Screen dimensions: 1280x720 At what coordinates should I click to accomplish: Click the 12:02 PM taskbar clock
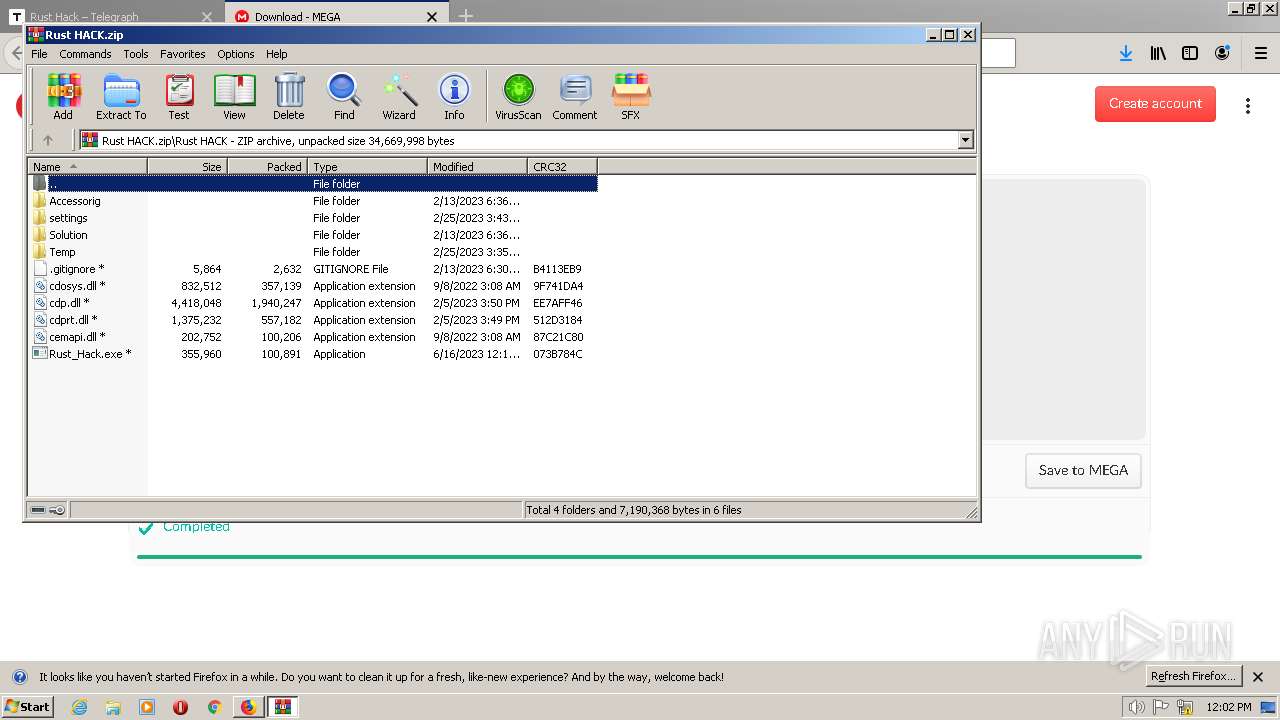[x=1229, y=707]
